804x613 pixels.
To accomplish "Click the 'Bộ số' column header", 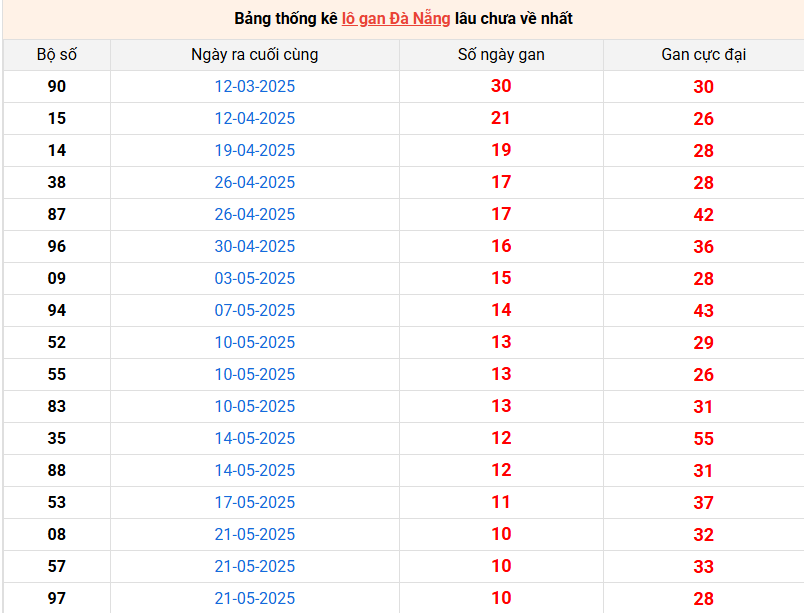I will (57, 55).
